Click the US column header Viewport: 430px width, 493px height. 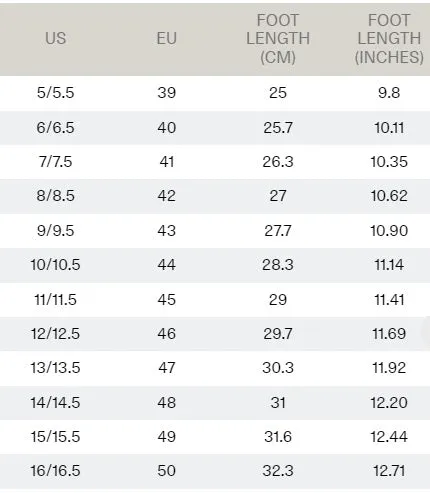click(56, 38)
